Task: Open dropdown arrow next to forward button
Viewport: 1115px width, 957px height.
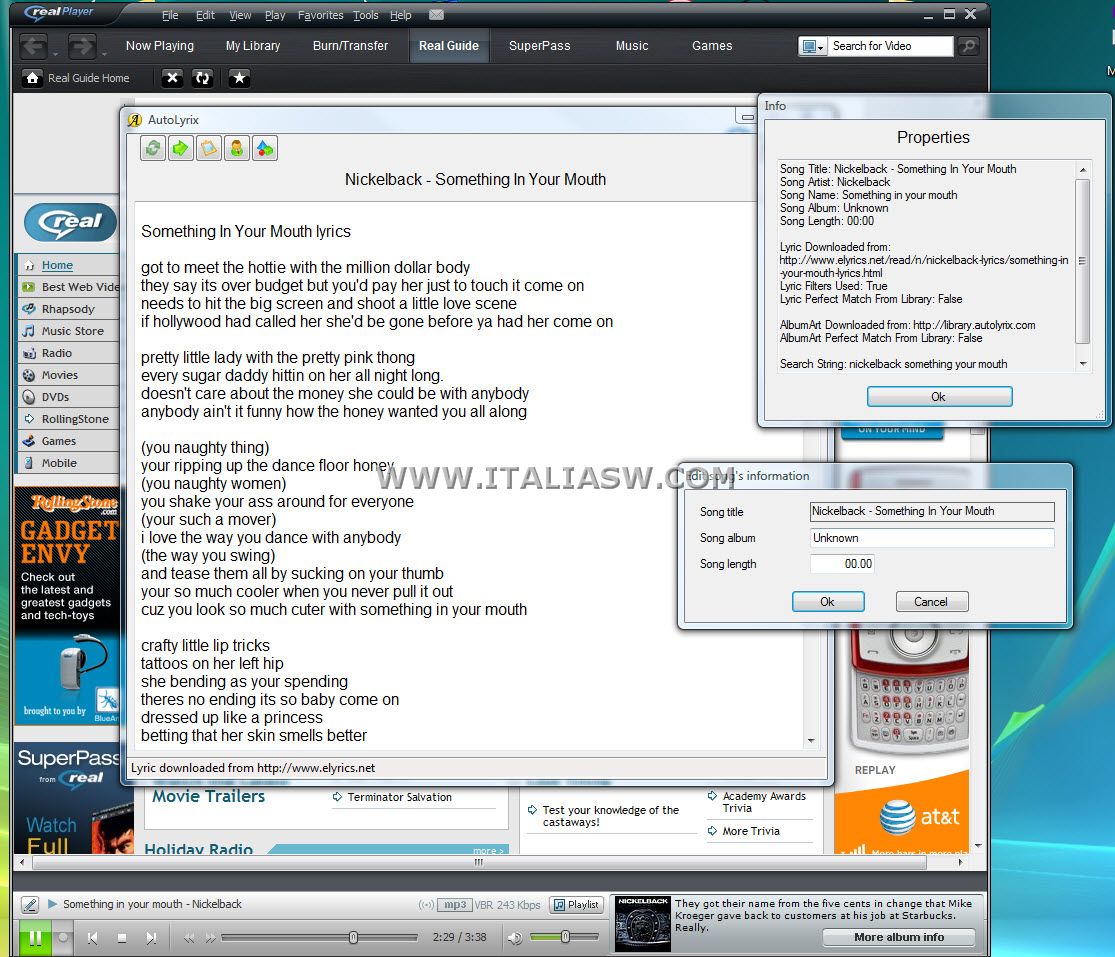Action: 104,54
